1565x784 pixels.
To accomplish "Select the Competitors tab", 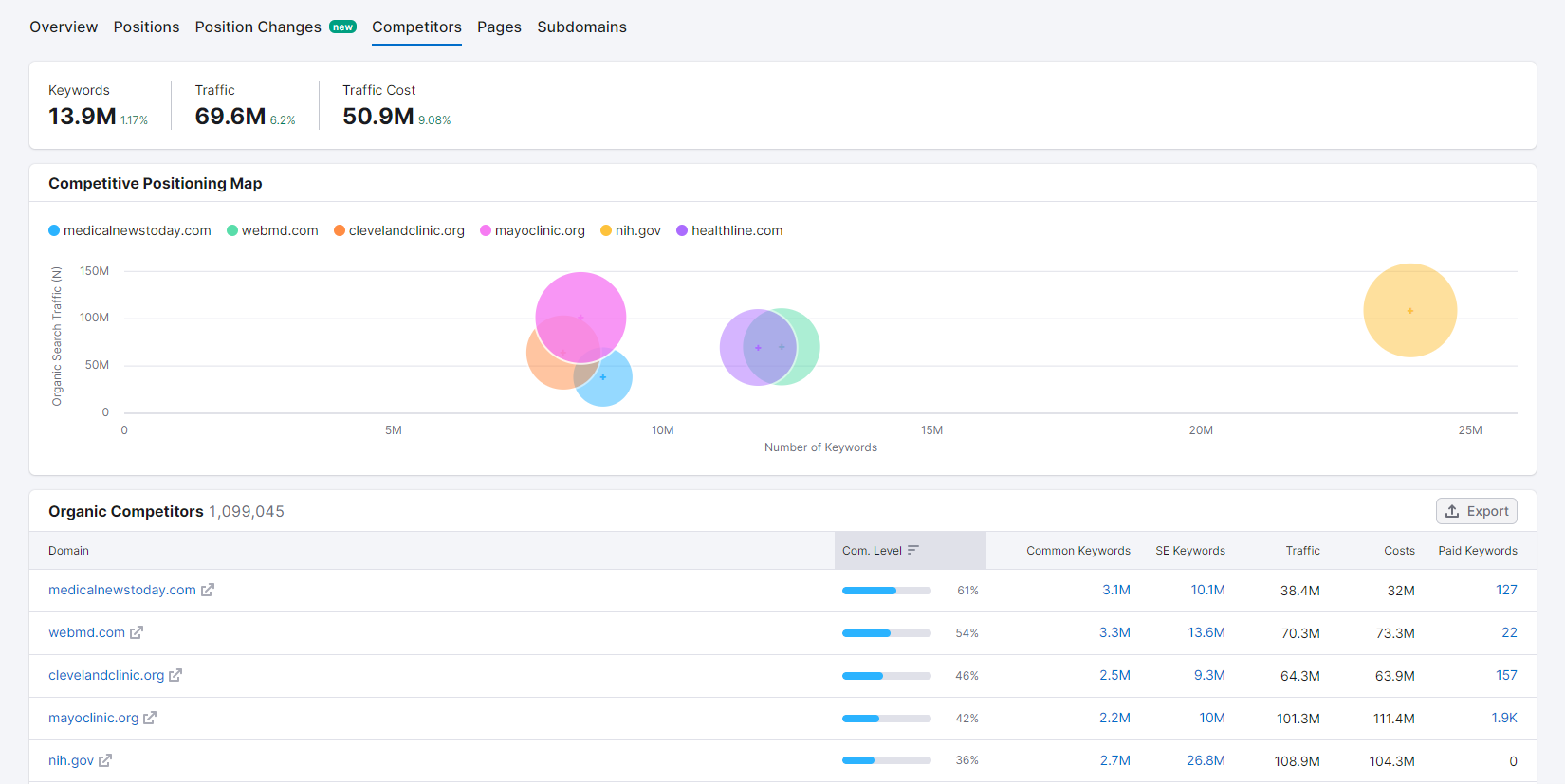I will tap(416, 27).
